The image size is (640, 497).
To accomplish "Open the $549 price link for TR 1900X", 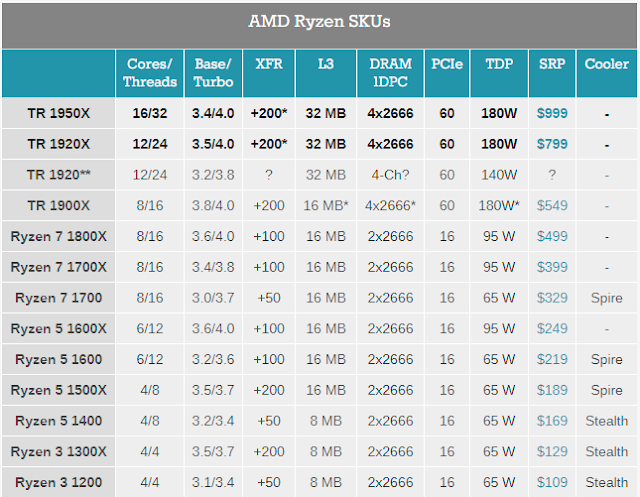I will 551,206.
